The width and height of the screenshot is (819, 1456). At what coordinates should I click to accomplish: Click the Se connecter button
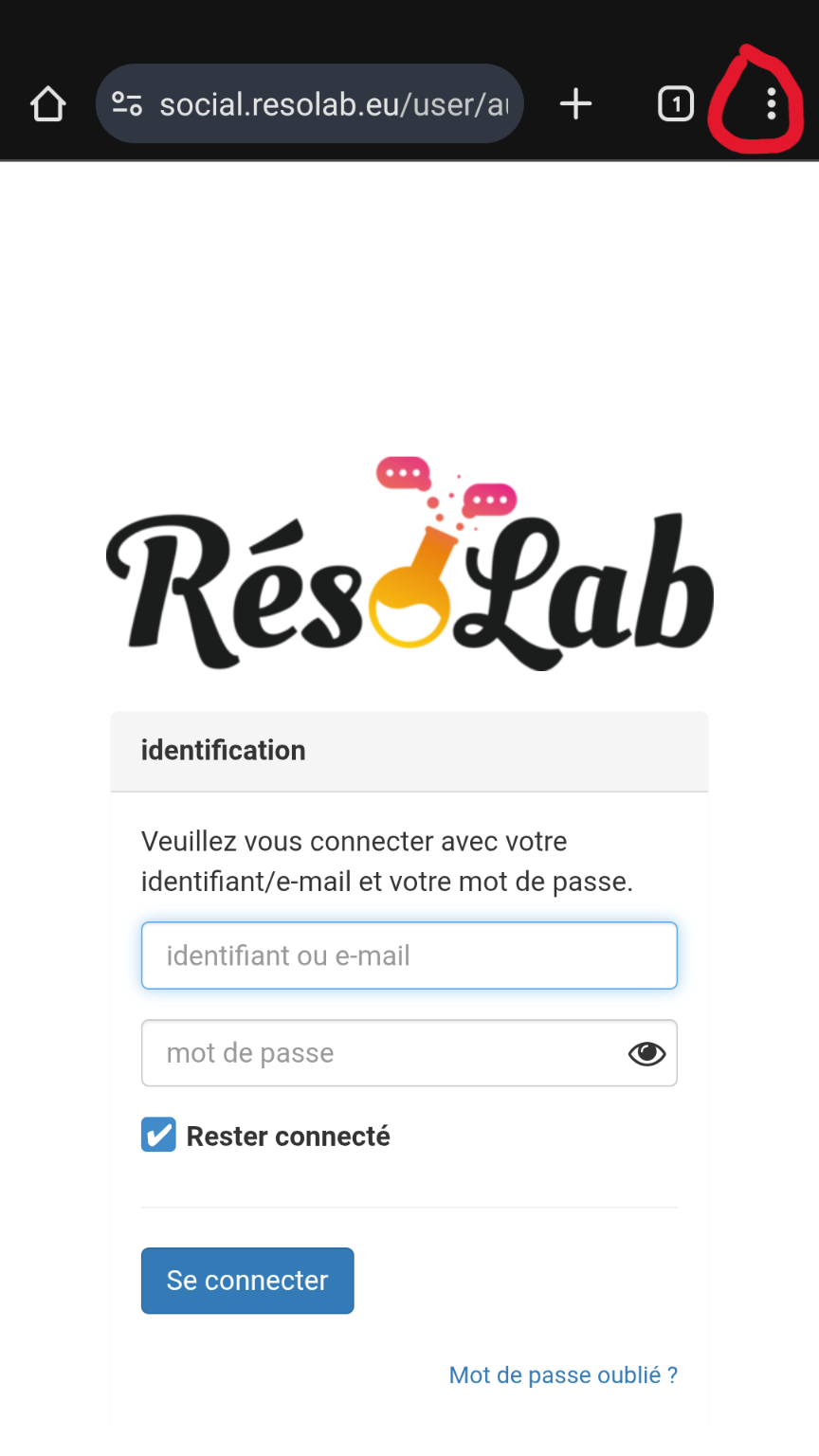click(247, 1281)
